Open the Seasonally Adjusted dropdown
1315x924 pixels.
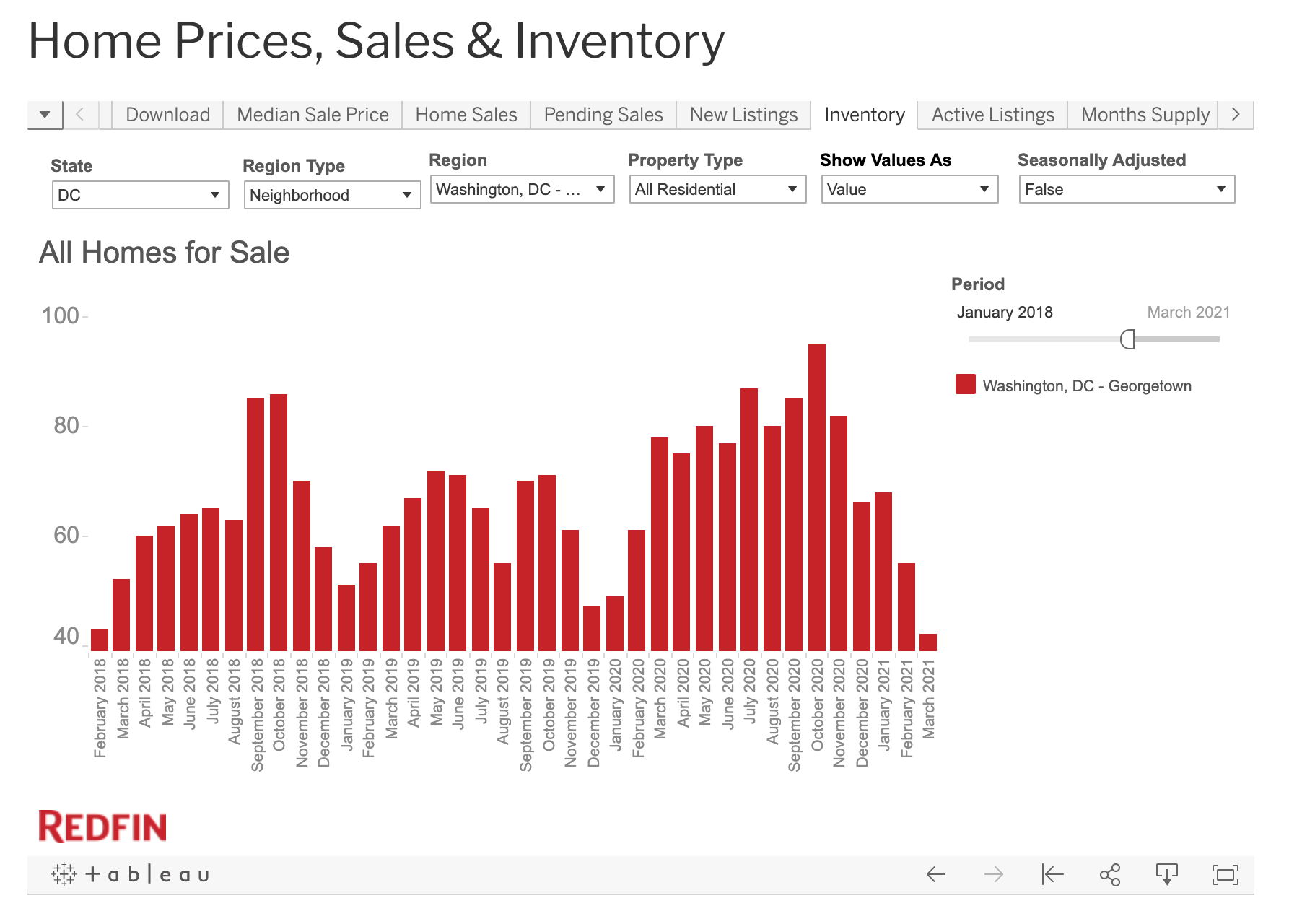tap(1126, 189)
